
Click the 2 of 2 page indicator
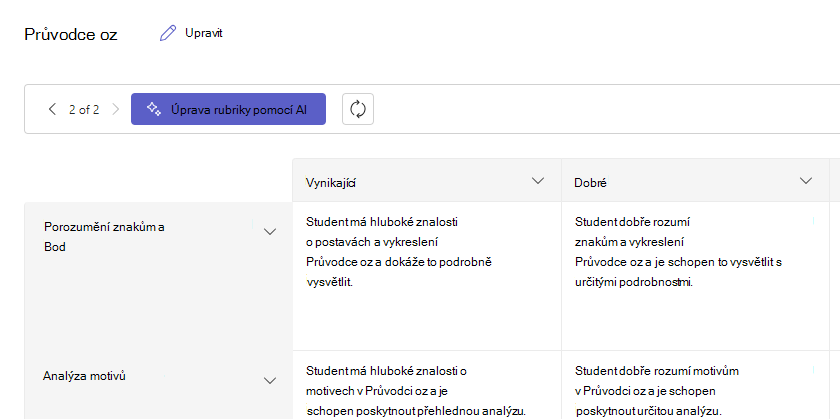coord(84,110)
